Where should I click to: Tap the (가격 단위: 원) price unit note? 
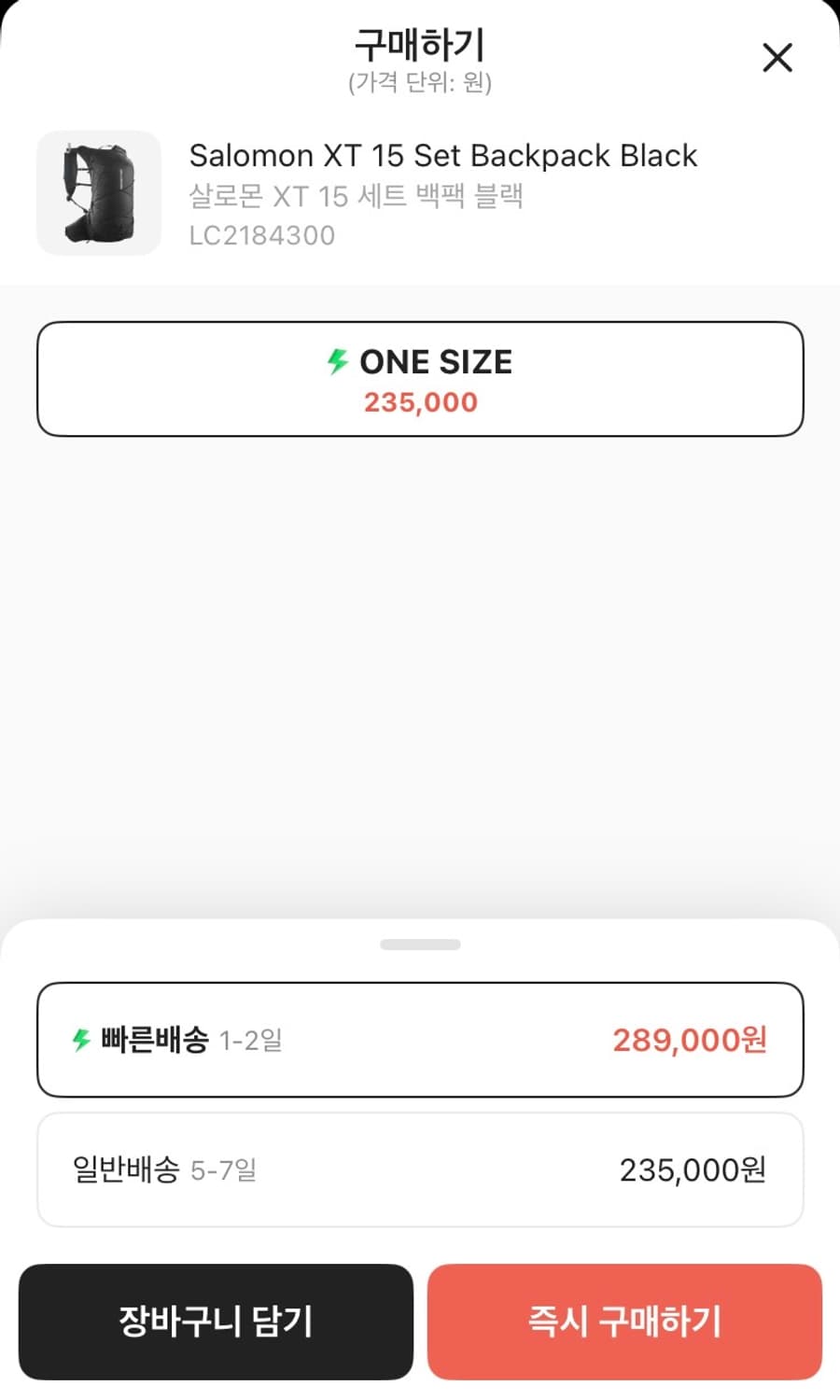pyautogui.click(x=420, y=82)
